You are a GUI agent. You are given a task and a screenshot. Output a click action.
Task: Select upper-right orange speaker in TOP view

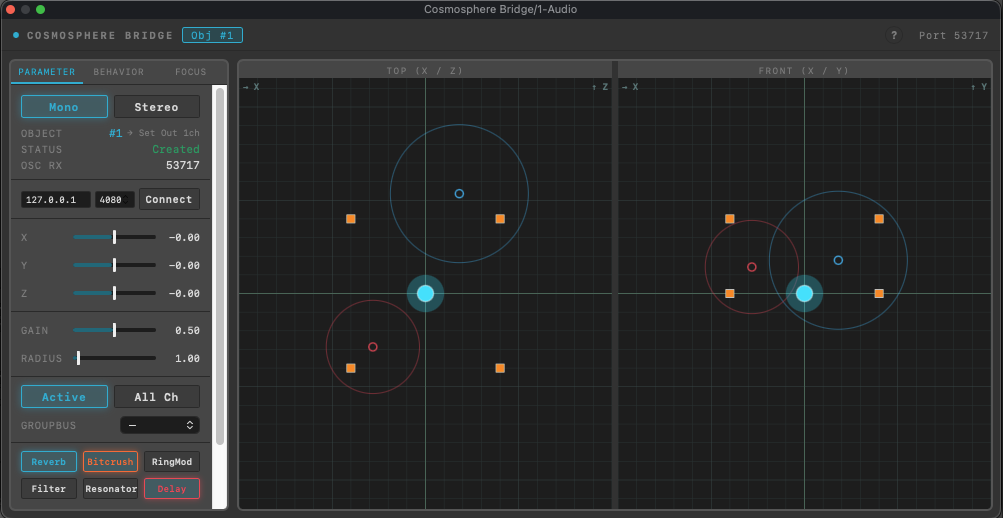(500, 219)
